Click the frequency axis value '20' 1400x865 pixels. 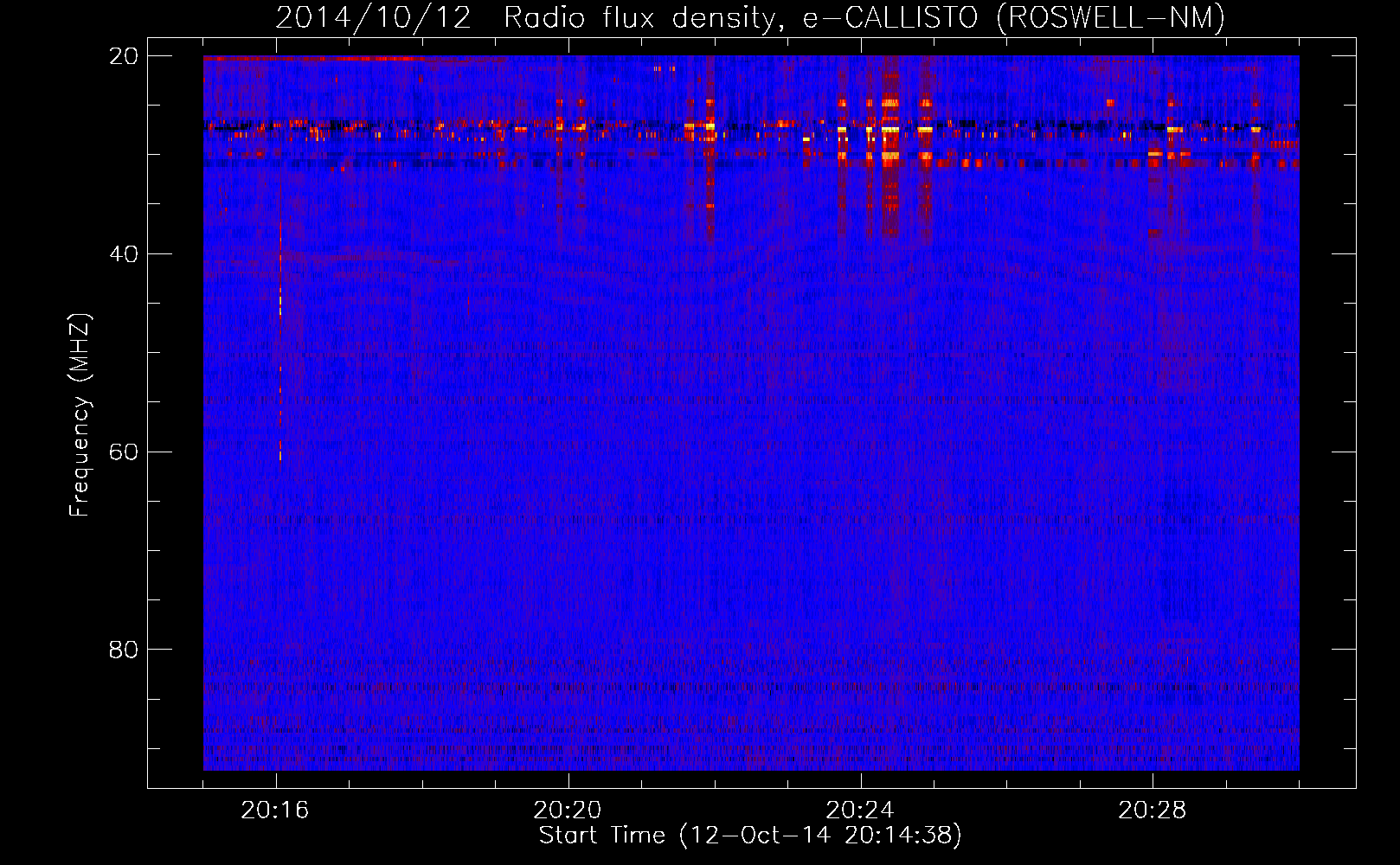[124, 56]
